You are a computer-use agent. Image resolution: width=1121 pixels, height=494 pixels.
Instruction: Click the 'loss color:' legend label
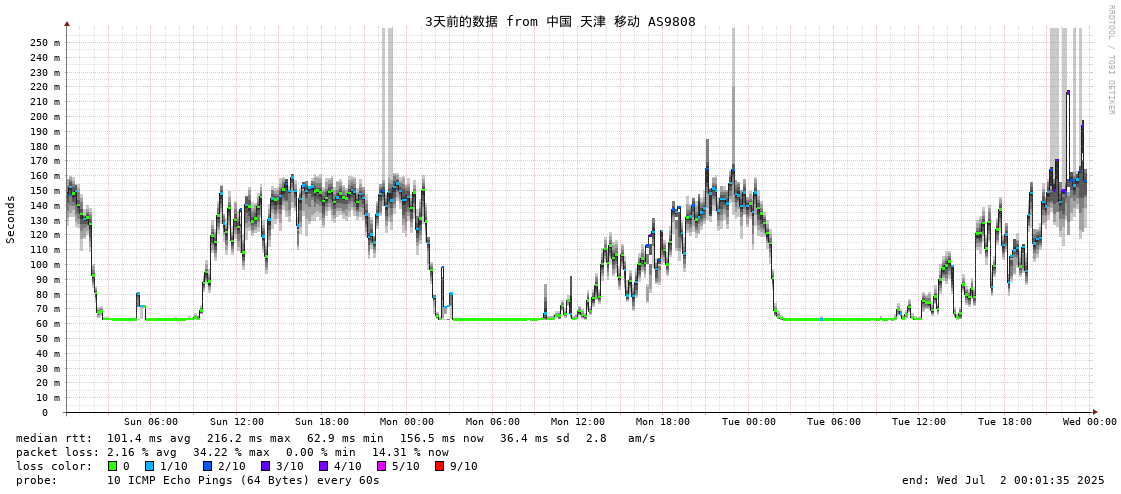(x=54, y=466)
